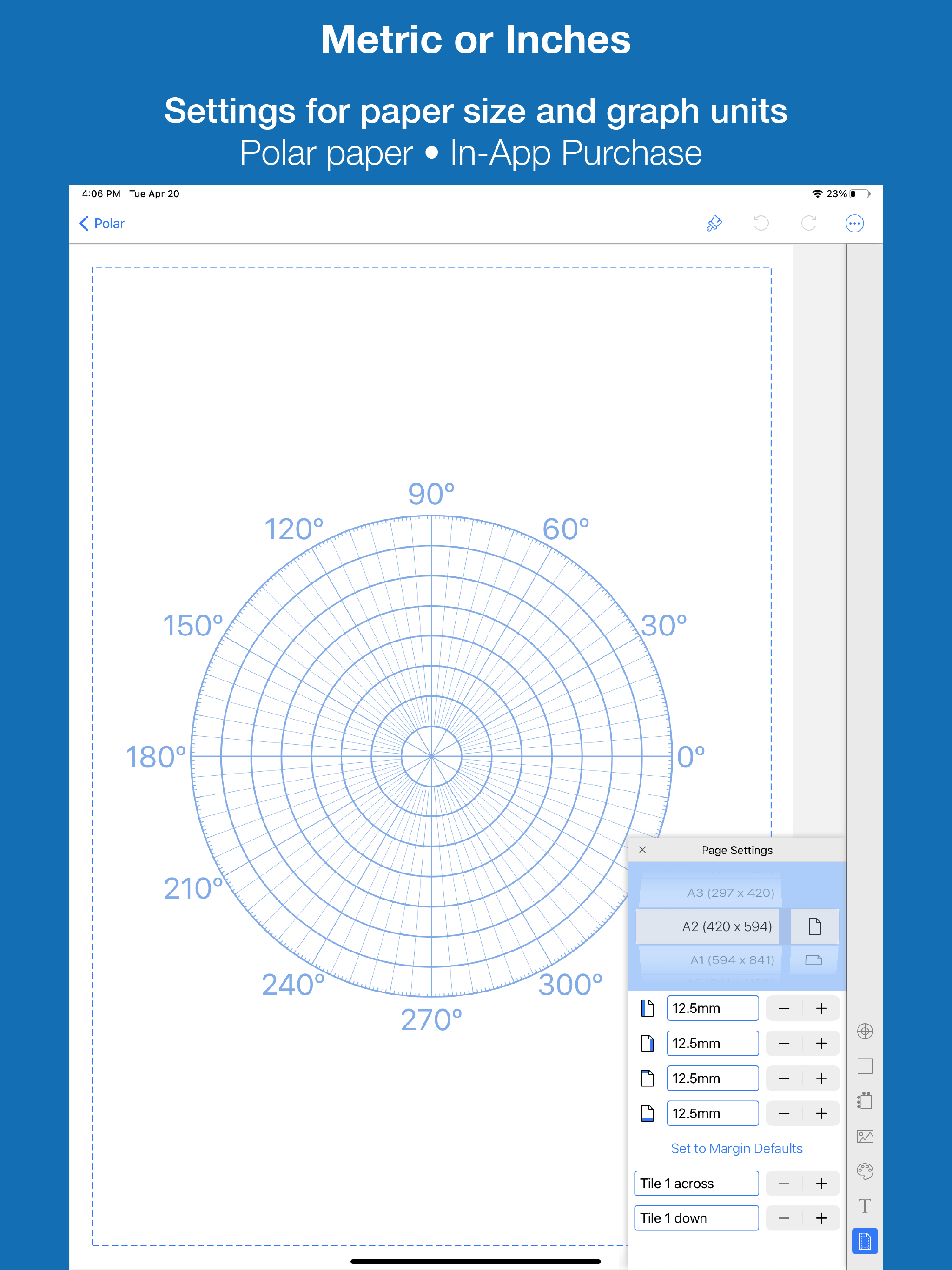Pick A1 (594 x 841) paper size

click(x=732, y=960)
